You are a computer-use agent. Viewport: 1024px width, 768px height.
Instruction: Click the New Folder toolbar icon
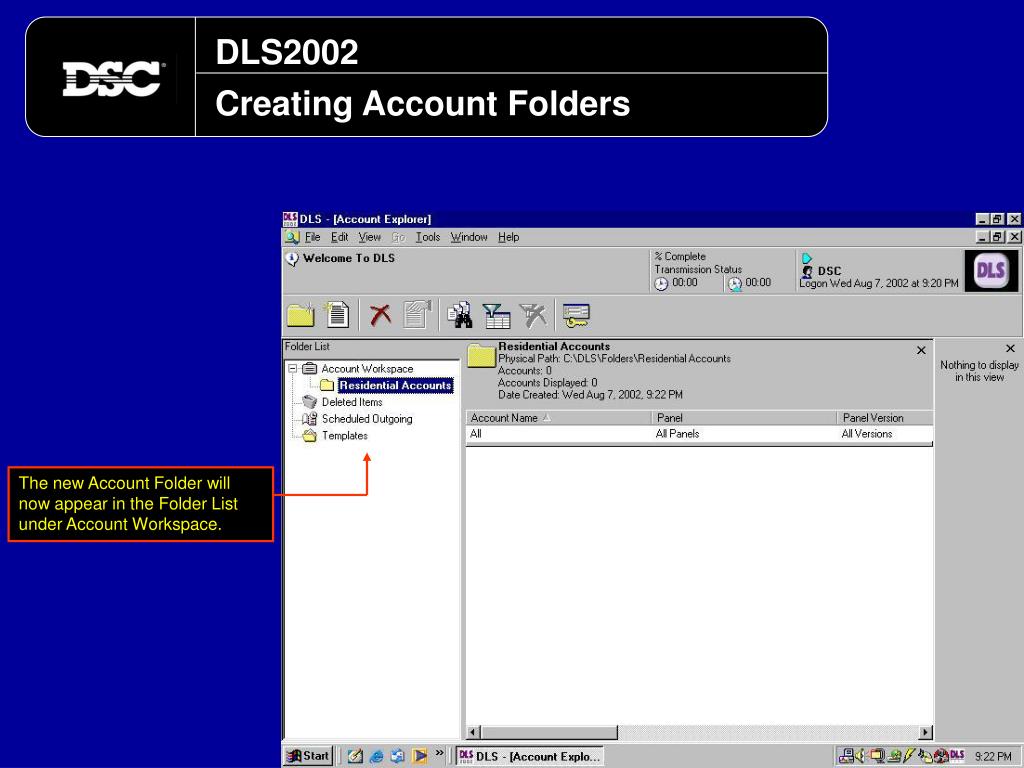300,315
